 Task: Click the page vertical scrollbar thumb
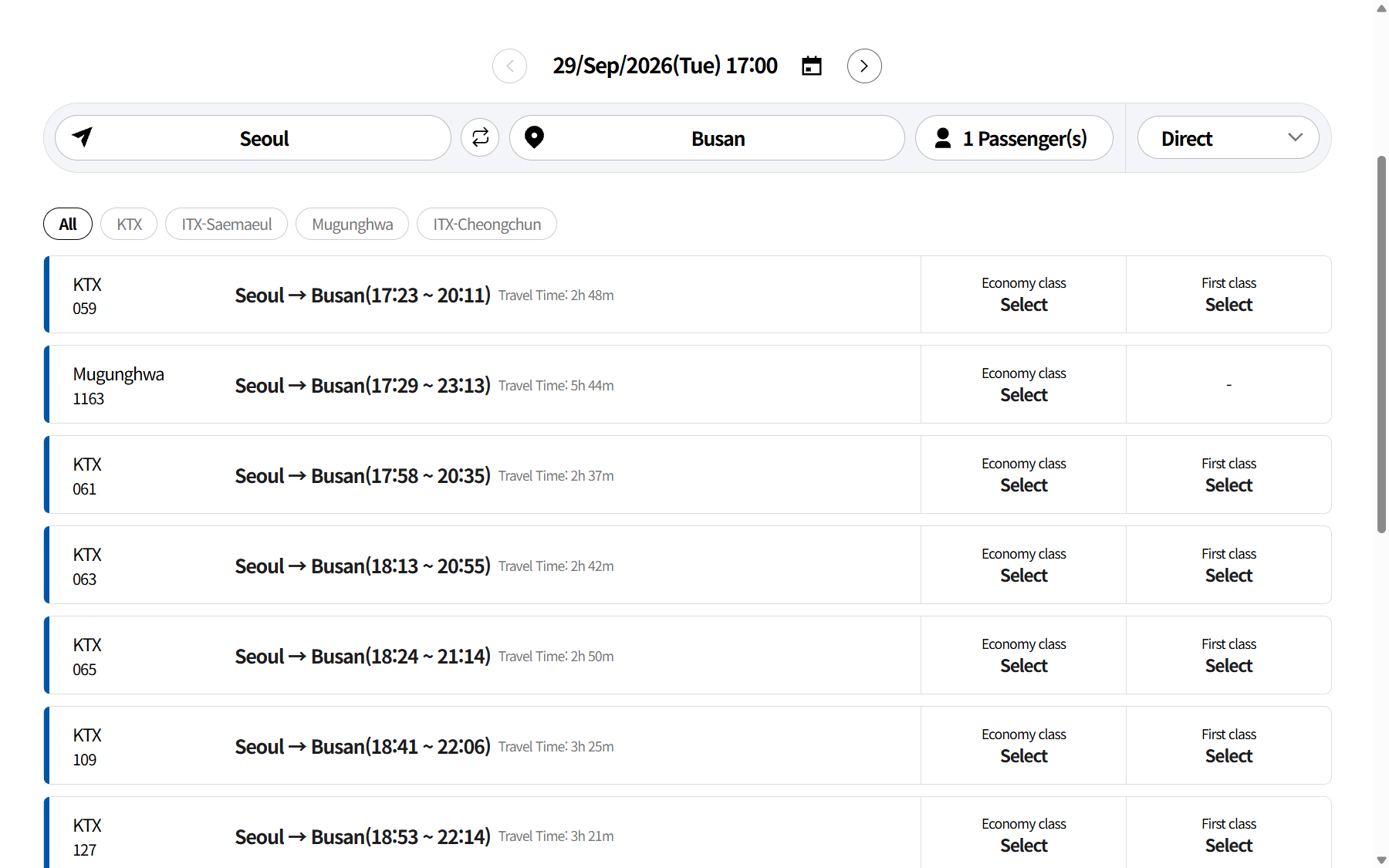(1381, 344)
